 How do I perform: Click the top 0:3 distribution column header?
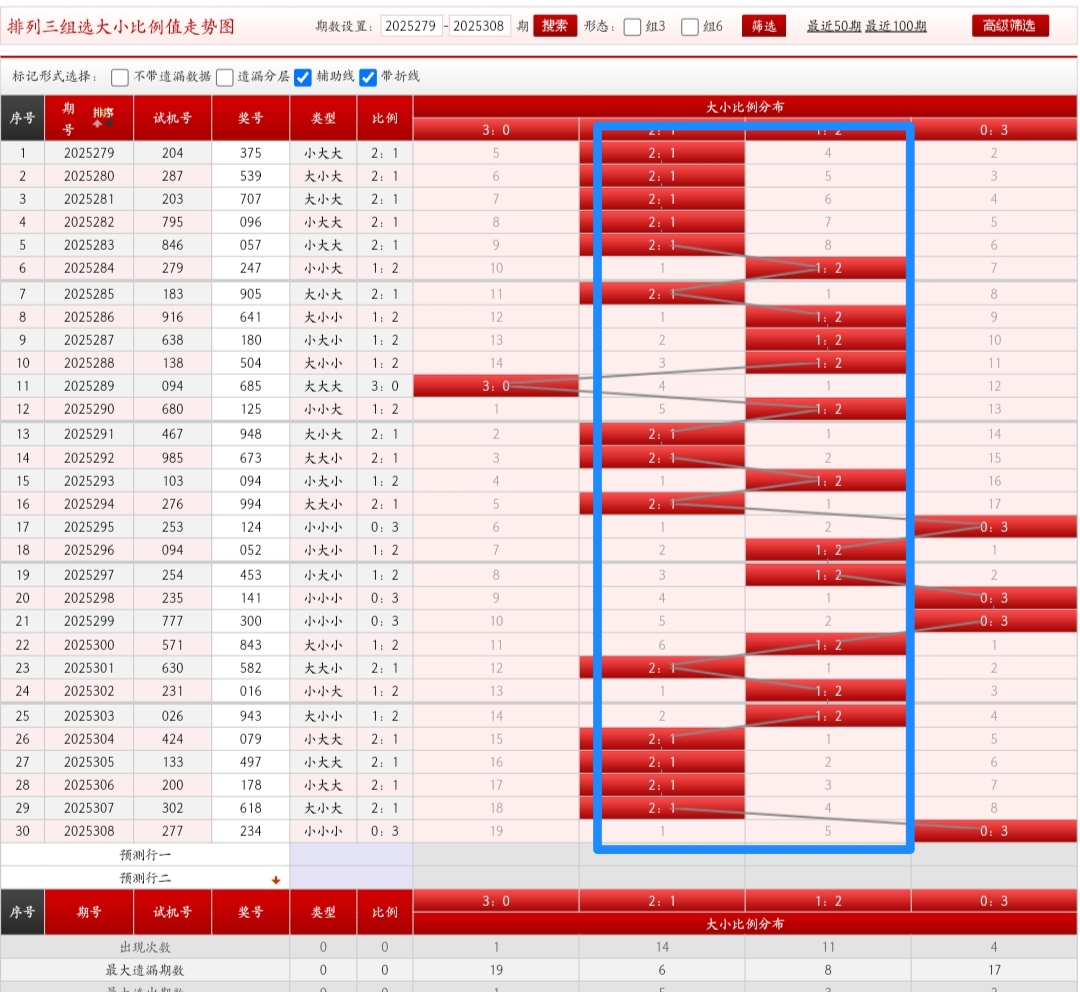994,130
